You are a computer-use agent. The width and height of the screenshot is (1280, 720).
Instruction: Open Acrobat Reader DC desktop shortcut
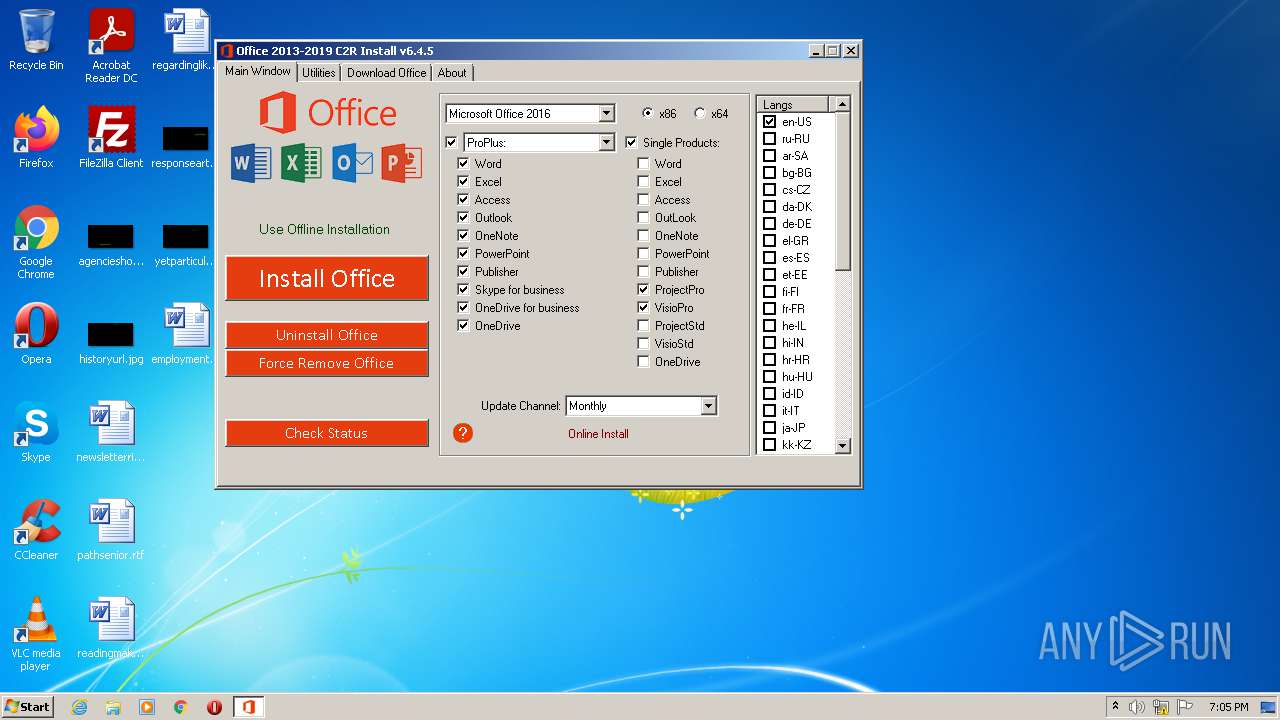[111, 46]
